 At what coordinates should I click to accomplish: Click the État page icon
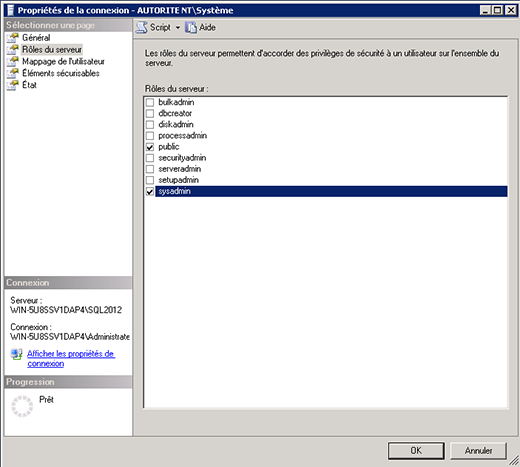pyautogui.click(x=13, y=85)
